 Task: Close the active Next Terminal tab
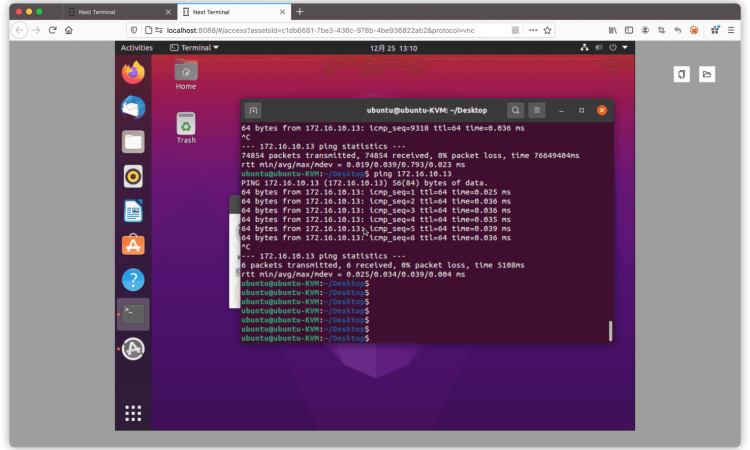(x=282, y=12)
